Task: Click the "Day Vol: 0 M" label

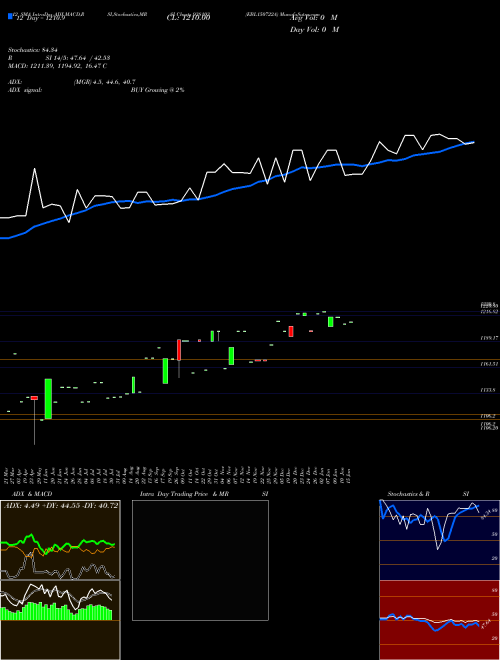Action: pyautogui.click(x=314, y=30)
